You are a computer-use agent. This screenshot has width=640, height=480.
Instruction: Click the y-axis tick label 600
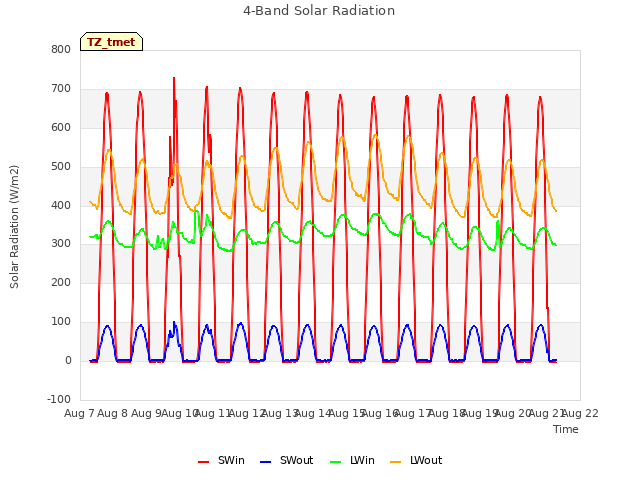(61, 127)
